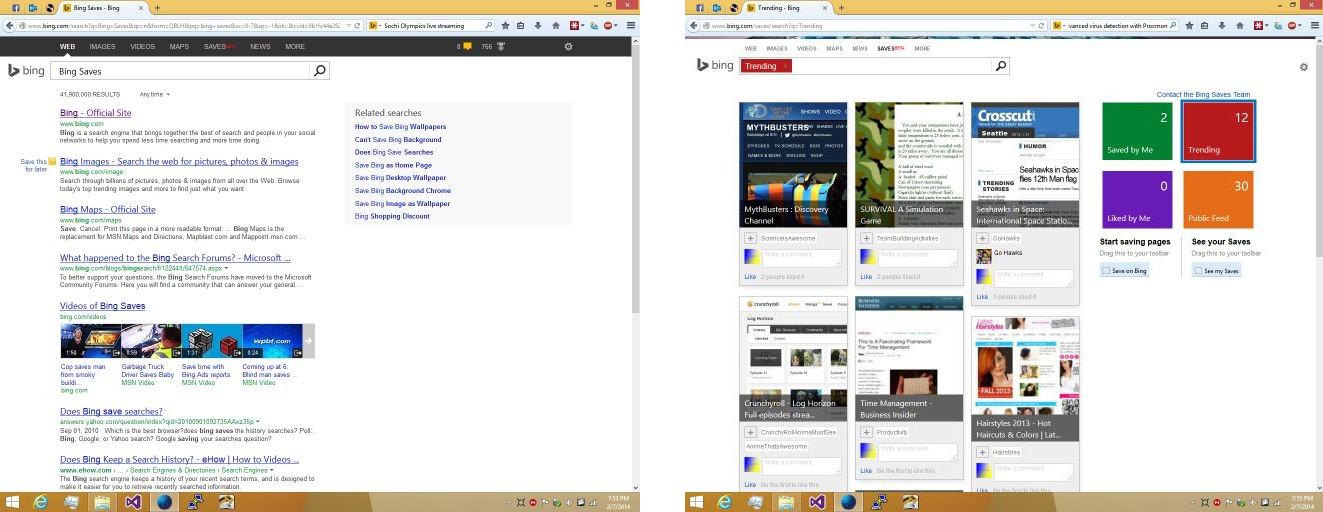Open the orange 'Public Feed' tile
Viewport: 1323px width, 512px height.
[1218, 199]
